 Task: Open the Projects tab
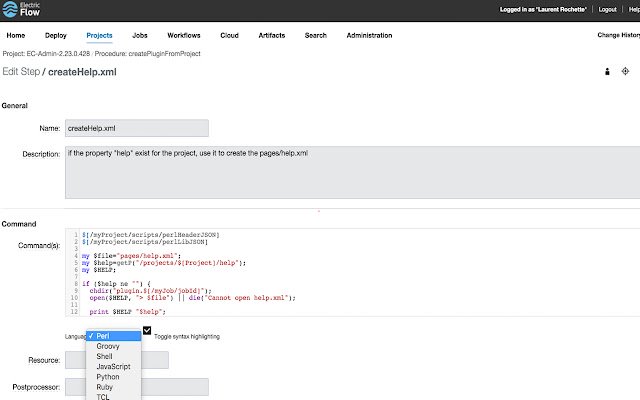(99, 36)
